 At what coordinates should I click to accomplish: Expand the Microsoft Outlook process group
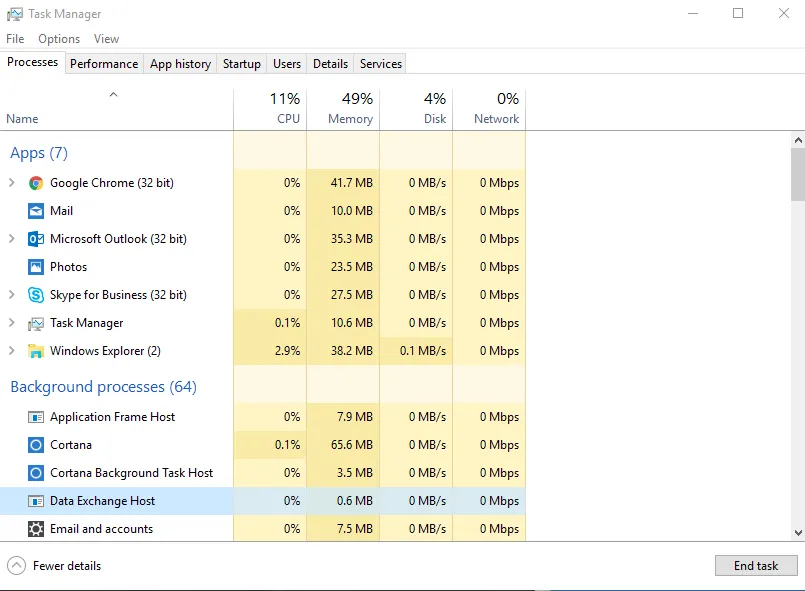[12, 239]
